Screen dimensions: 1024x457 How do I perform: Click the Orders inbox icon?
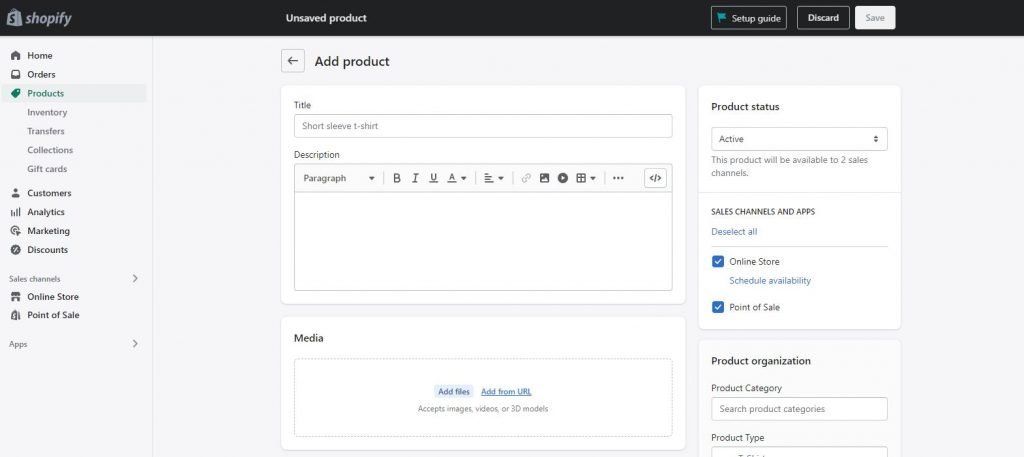tap(16, 74)
